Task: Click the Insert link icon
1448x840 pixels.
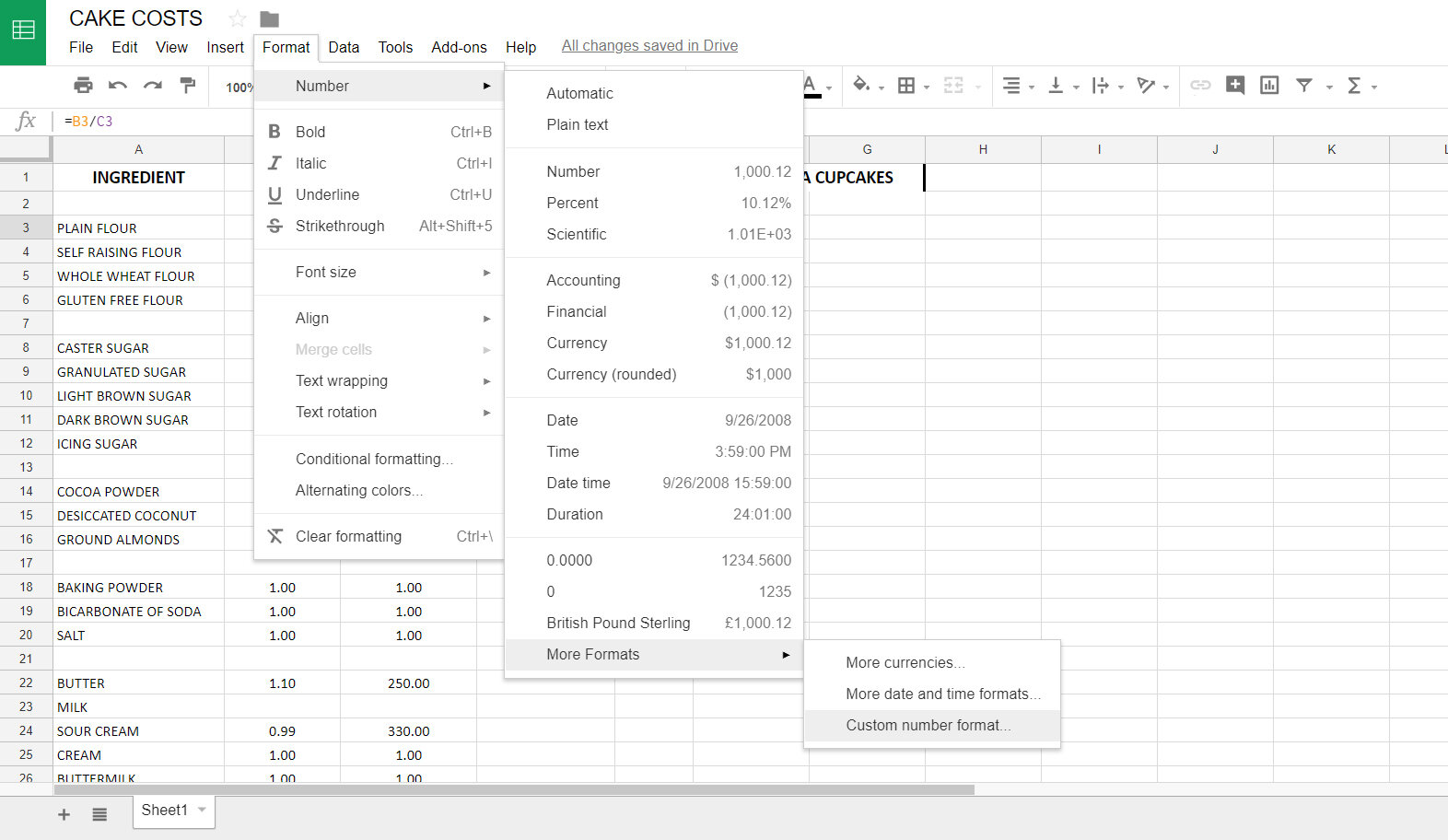Action: (1200, 86)
